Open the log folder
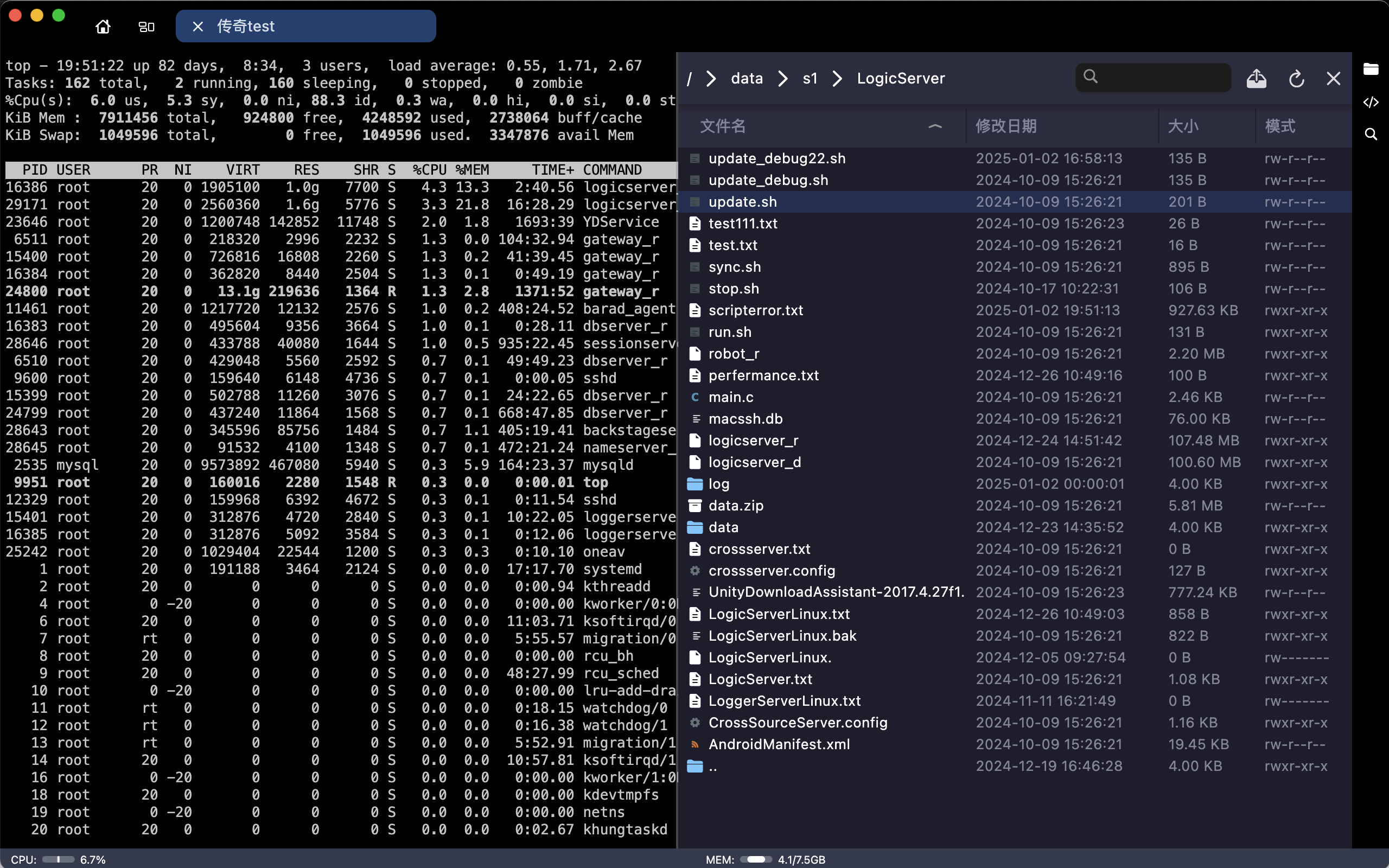1389x868 pixels. 718,484
